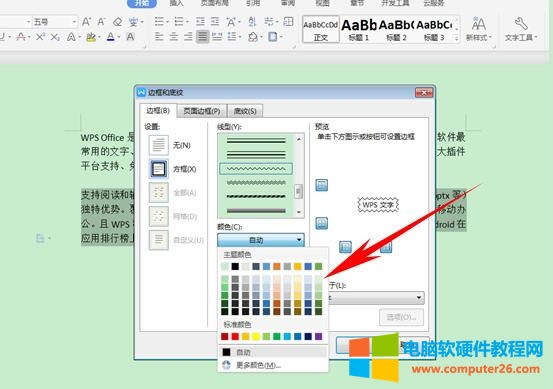Toggle the left border preview button

point(345,247)
